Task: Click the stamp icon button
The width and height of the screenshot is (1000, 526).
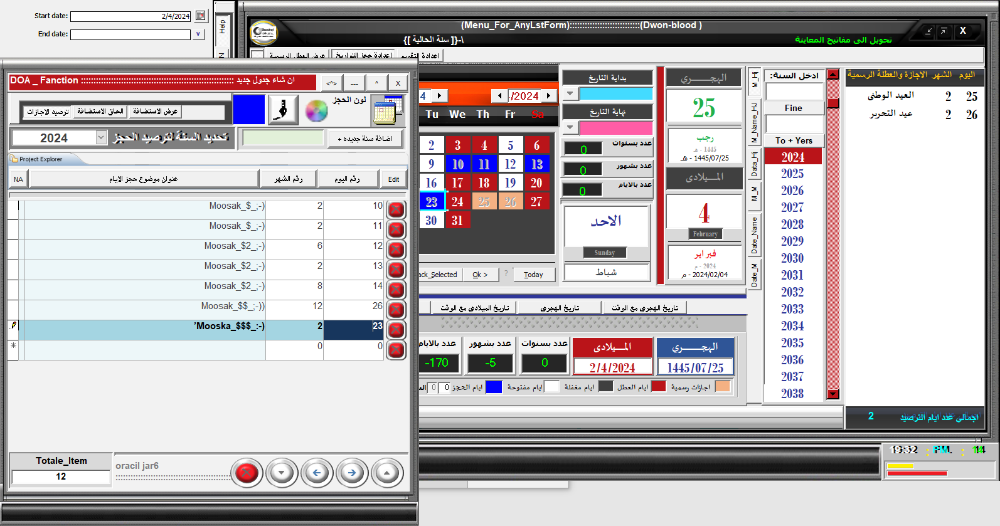Action: tap(282, 110)
